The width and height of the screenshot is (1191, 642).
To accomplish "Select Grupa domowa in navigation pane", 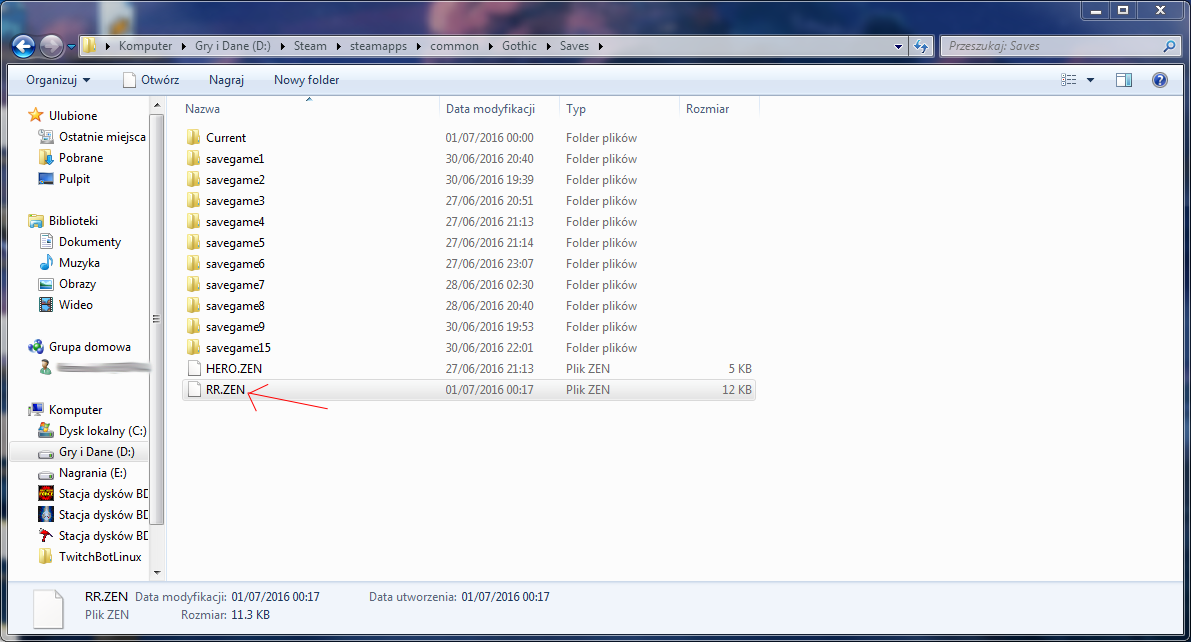I will click(x=80, y=347).
